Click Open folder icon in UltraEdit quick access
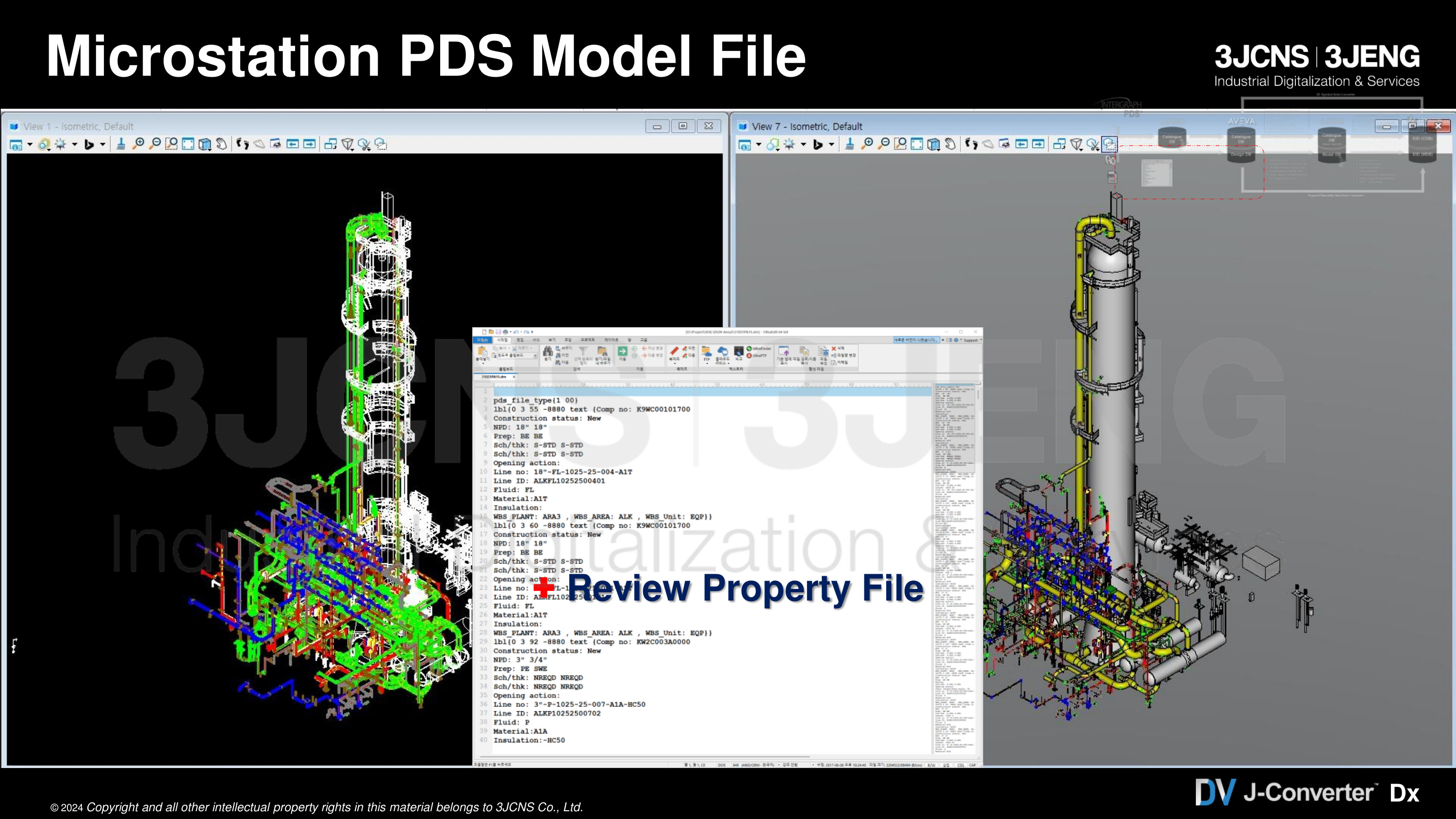 (491, 332)
